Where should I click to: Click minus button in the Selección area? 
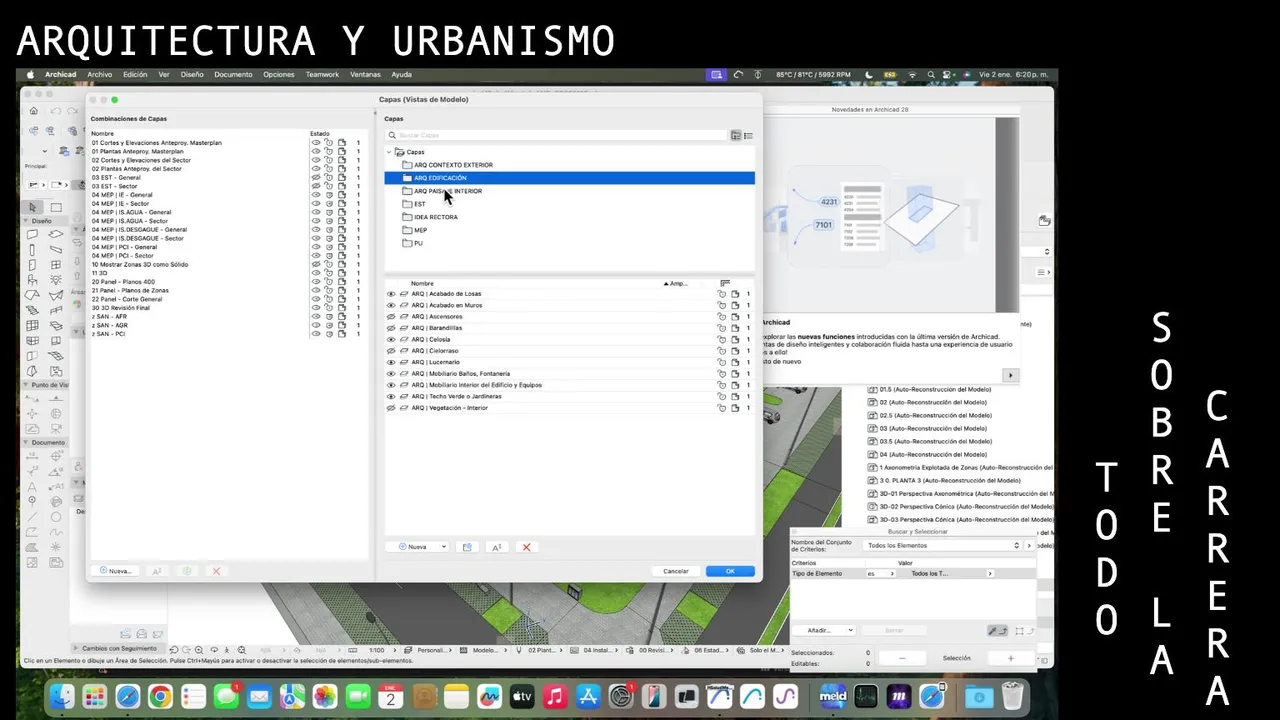pos(902,658)
